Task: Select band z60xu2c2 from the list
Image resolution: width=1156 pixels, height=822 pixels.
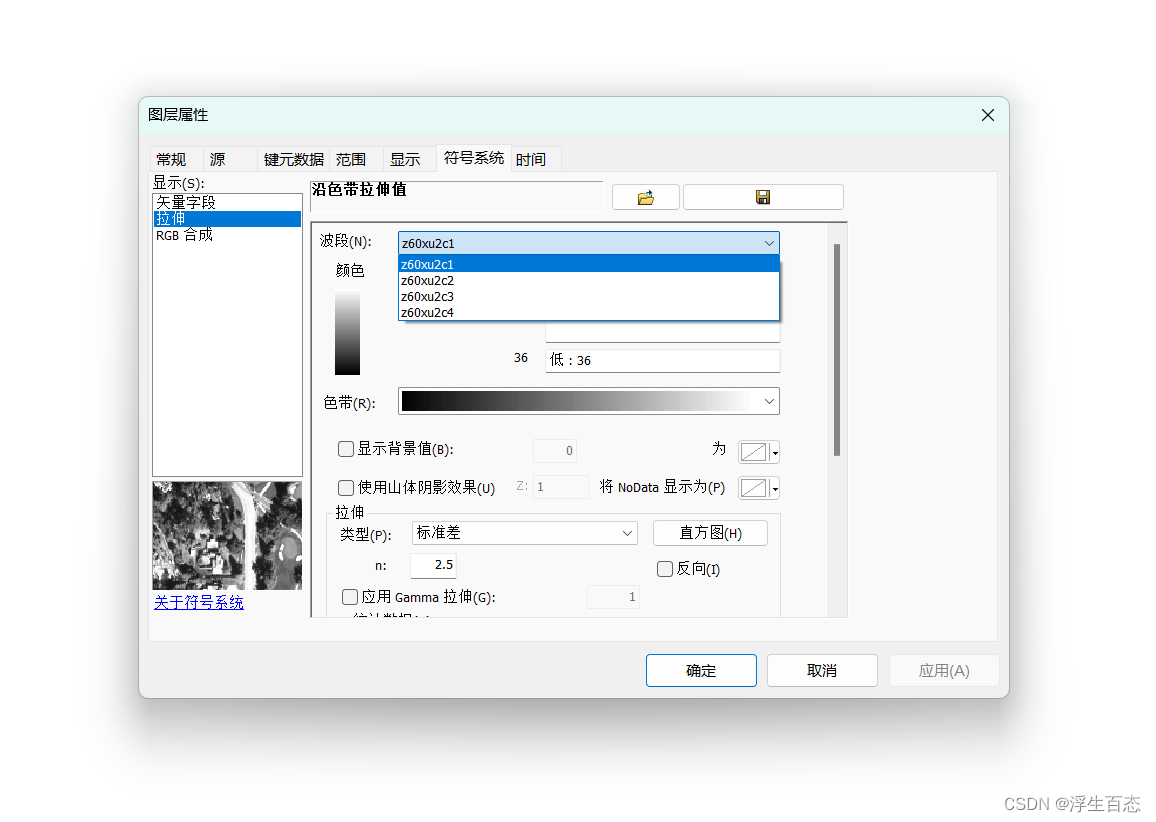Action: [588, 280]
